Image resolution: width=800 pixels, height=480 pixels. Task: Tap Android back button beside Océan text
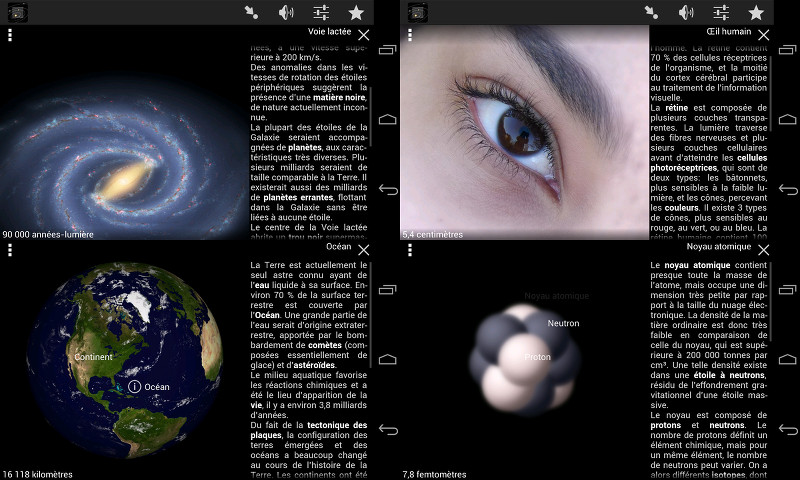point(388,430)
